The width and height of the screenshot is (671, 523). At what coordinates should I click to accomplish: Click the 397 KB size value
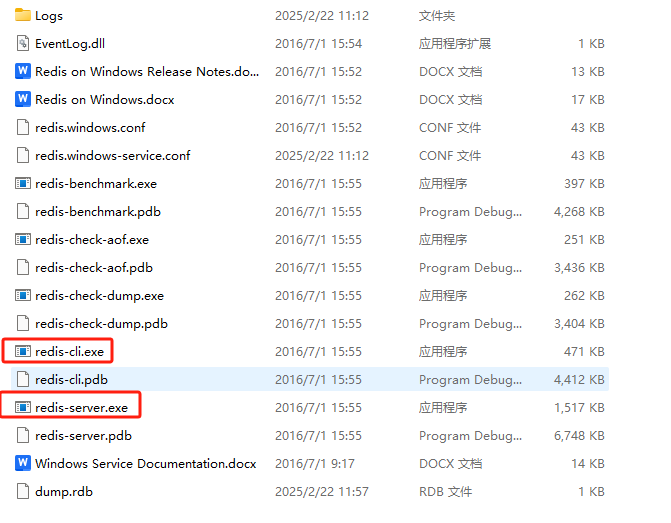point(584,184)
